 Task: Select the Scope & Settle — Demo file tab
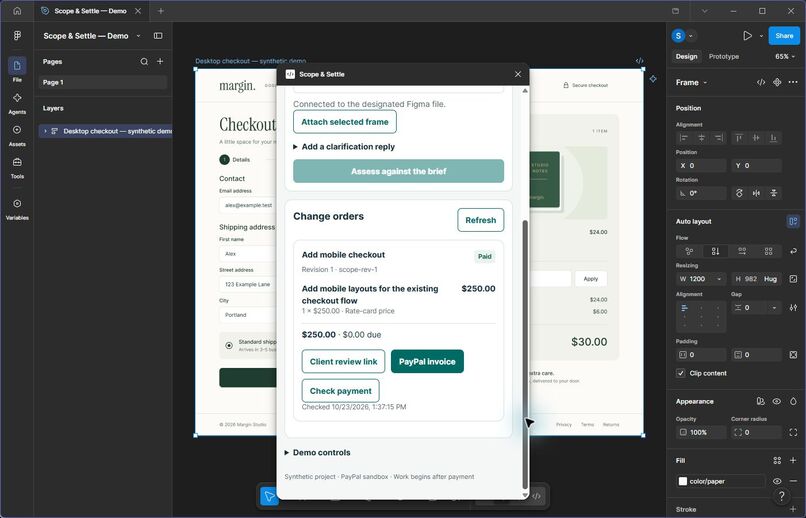click(x=90, y=11)
